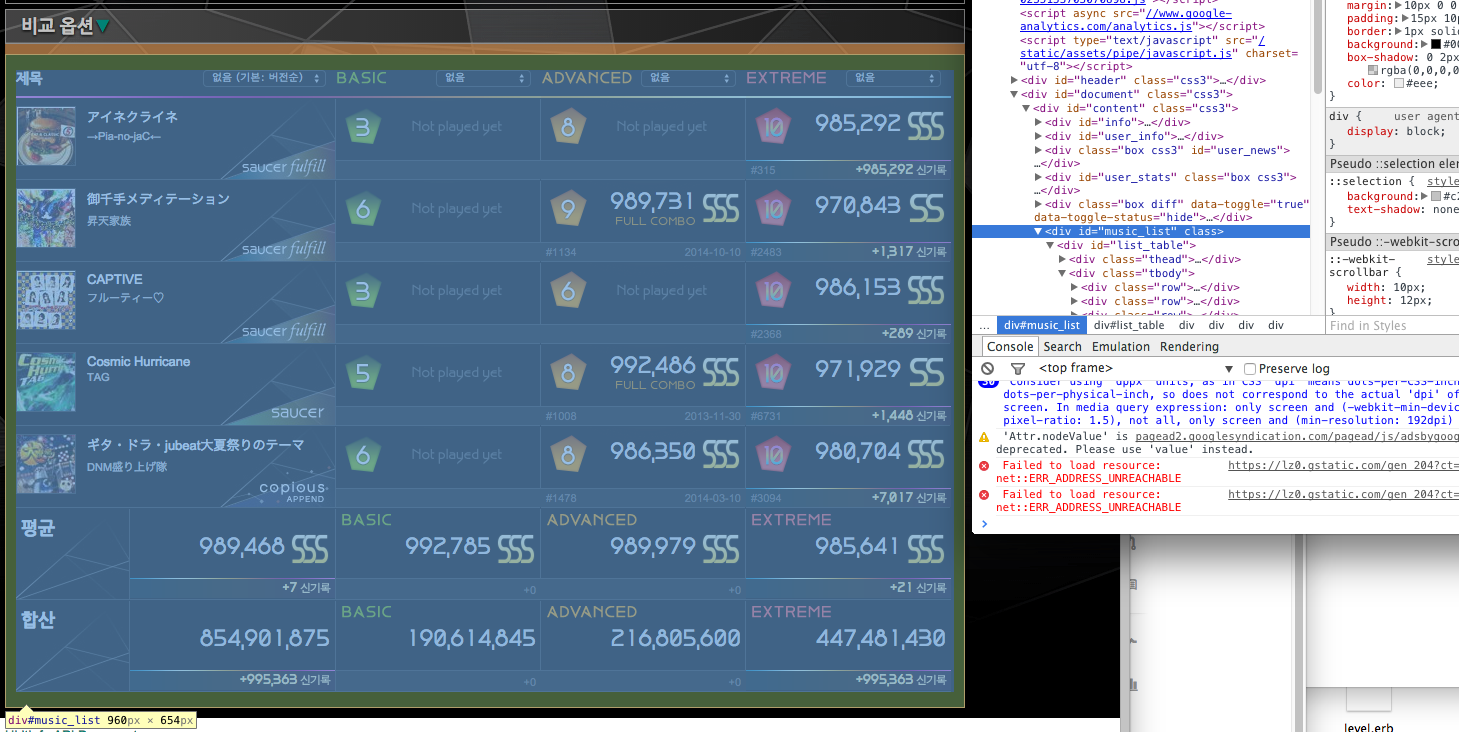Screen dimensions: 1459x732
Task: Switch to the Rendering drawer tab
Action: pos(1189,347)
